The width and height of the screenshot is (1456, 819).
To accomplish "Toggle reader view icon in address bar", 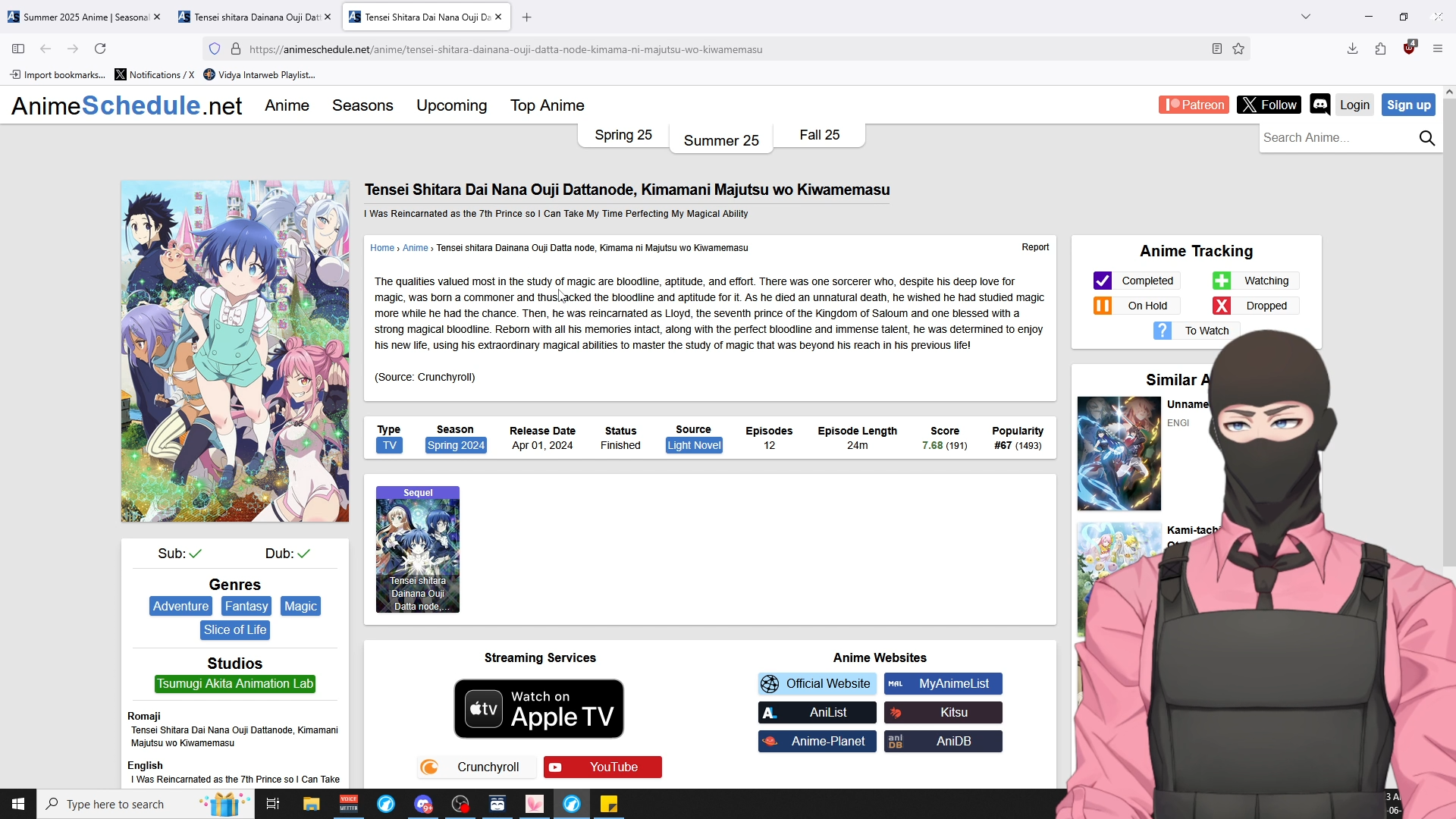I will (1216, 49).
